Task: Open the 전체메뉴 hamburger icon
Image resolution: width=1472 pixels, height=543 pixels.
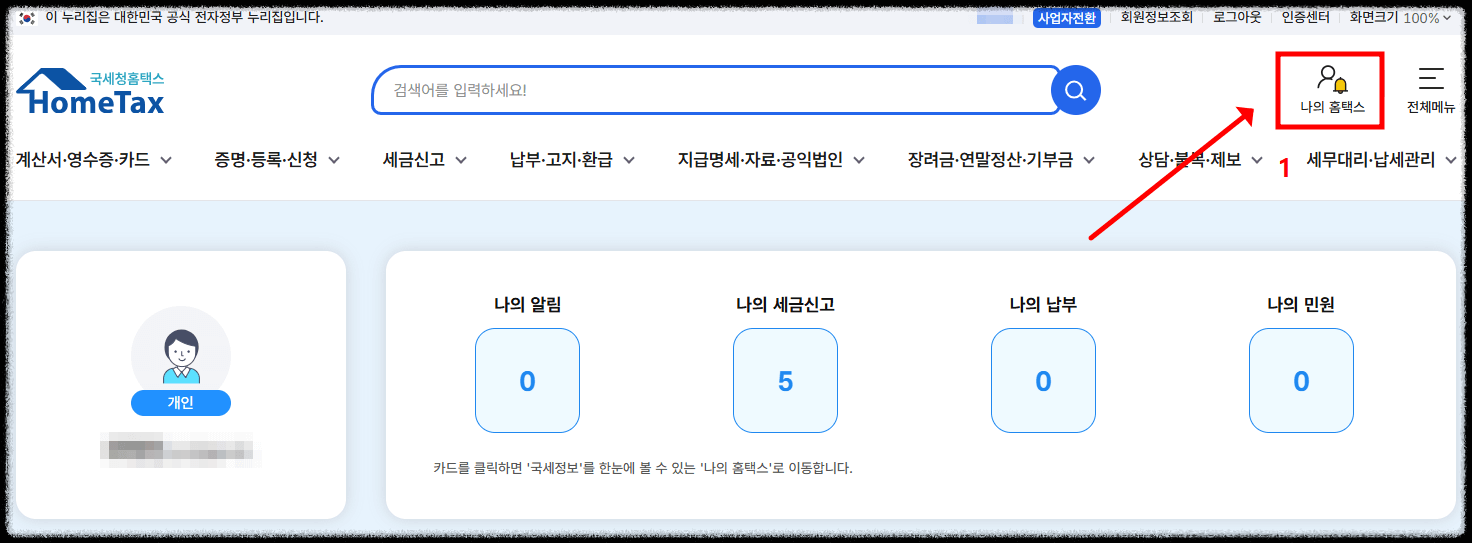Action: pyautogui.click(x=1431, y=79)
